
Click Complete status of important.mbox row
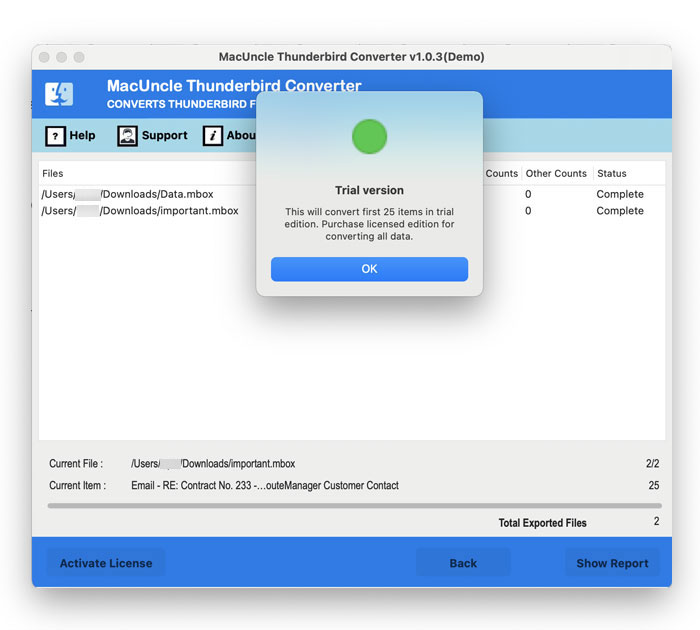point(620,211)
